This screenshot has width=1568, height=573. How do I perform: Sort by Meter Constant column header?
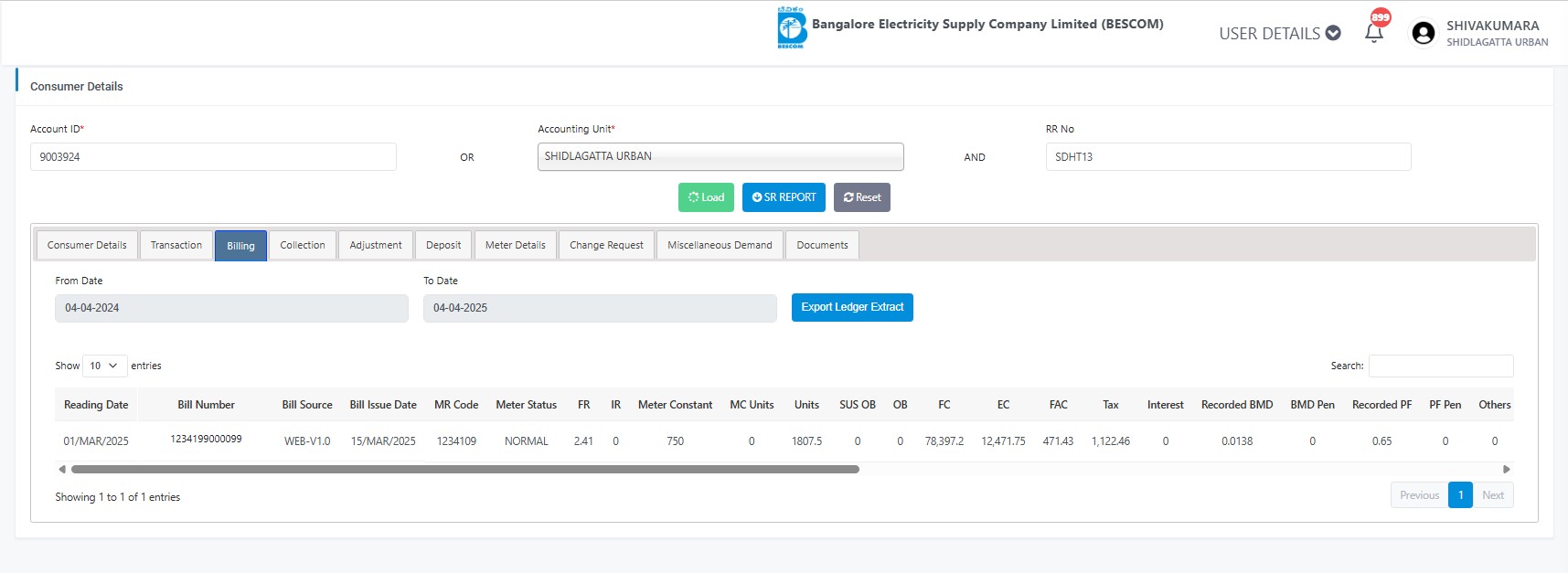(675, 405)
